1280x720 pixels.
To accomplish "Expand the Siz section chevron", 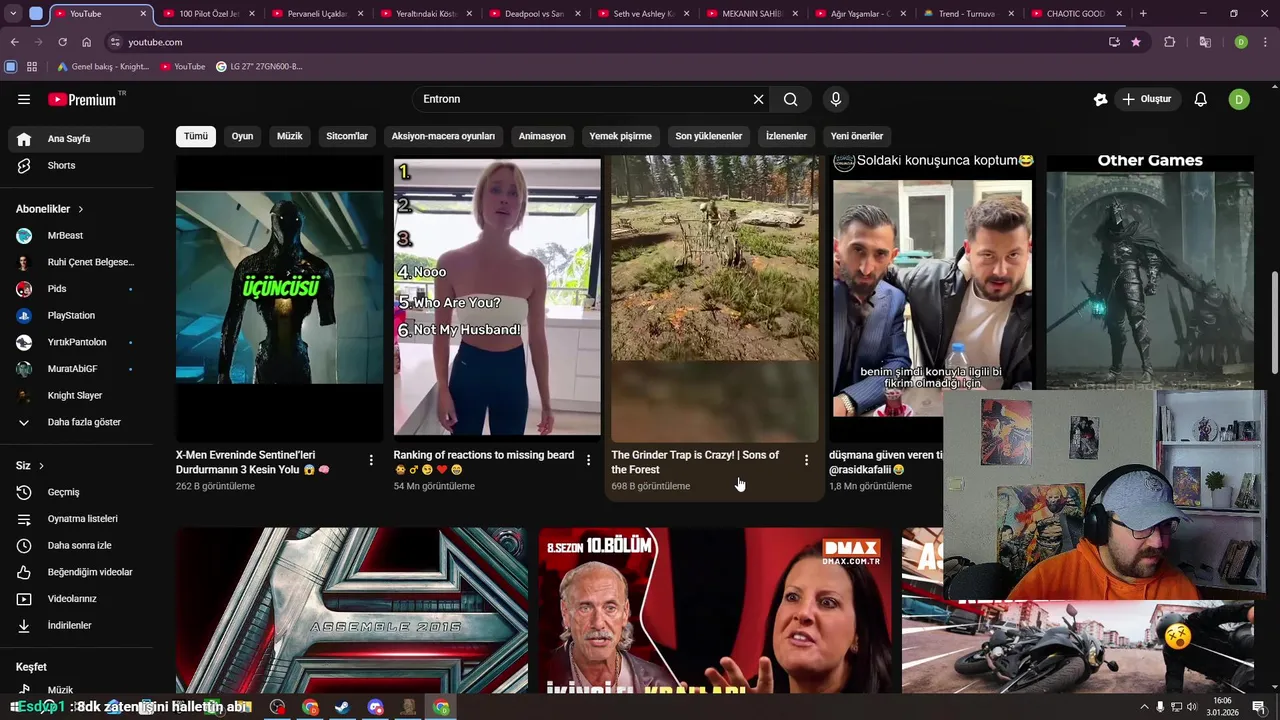I will tap(41, 466).
